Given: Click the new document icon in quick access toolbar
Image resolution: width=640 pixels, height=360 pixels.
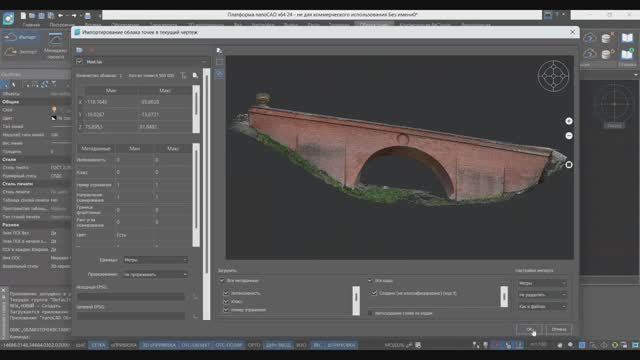Looking at the screenshot, I should pyautogui.click(x=23, y=16).
